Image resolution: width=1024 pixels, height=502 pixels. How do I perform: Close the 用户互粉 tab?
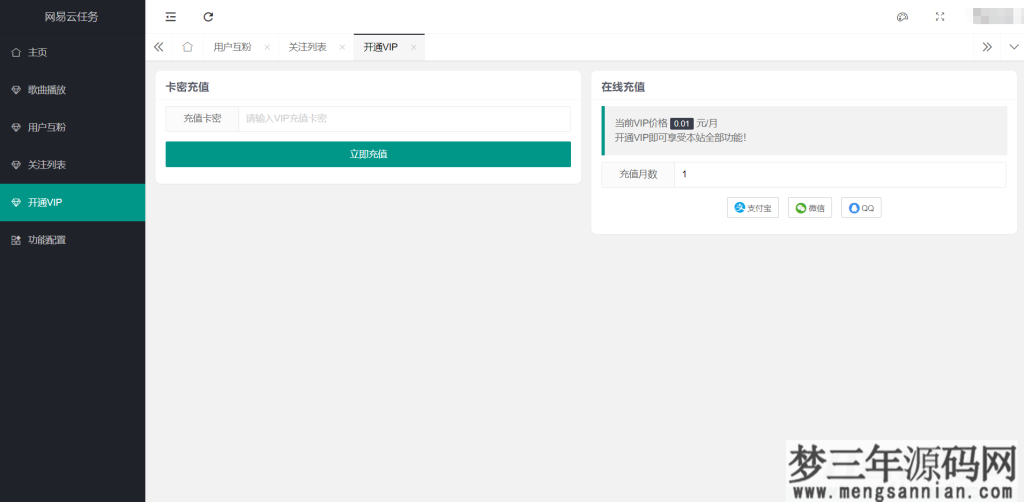click(x=266, y=48)
